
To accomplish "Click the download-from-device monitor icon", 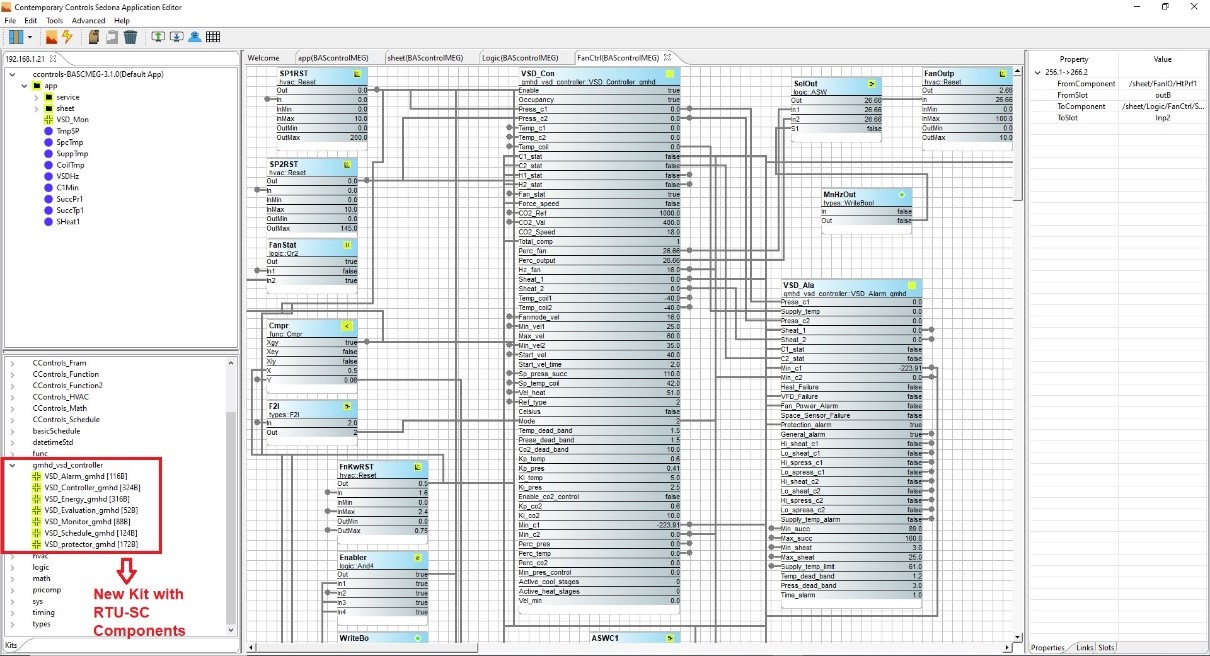I will [x=176, y=37].
